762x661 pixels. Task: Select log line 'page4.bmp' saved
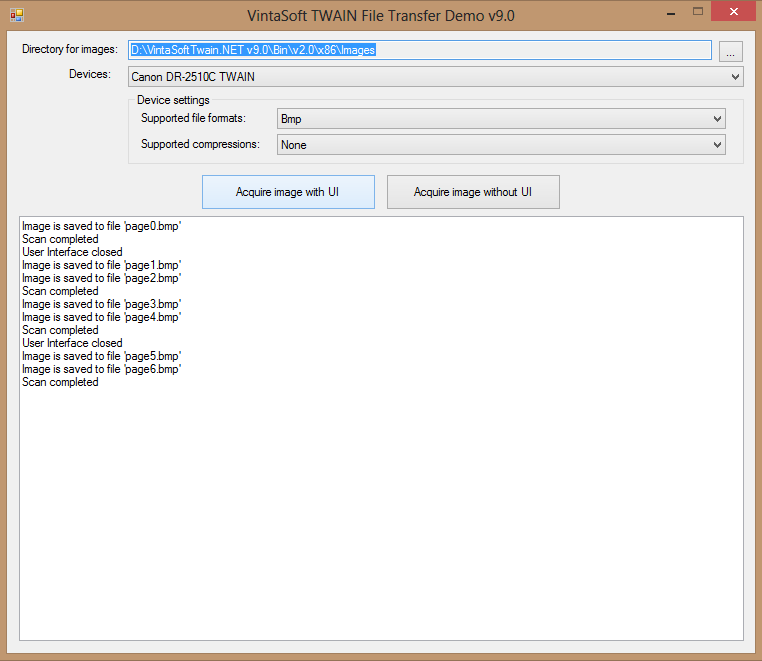pyautogui.click(x=102, y=317)
